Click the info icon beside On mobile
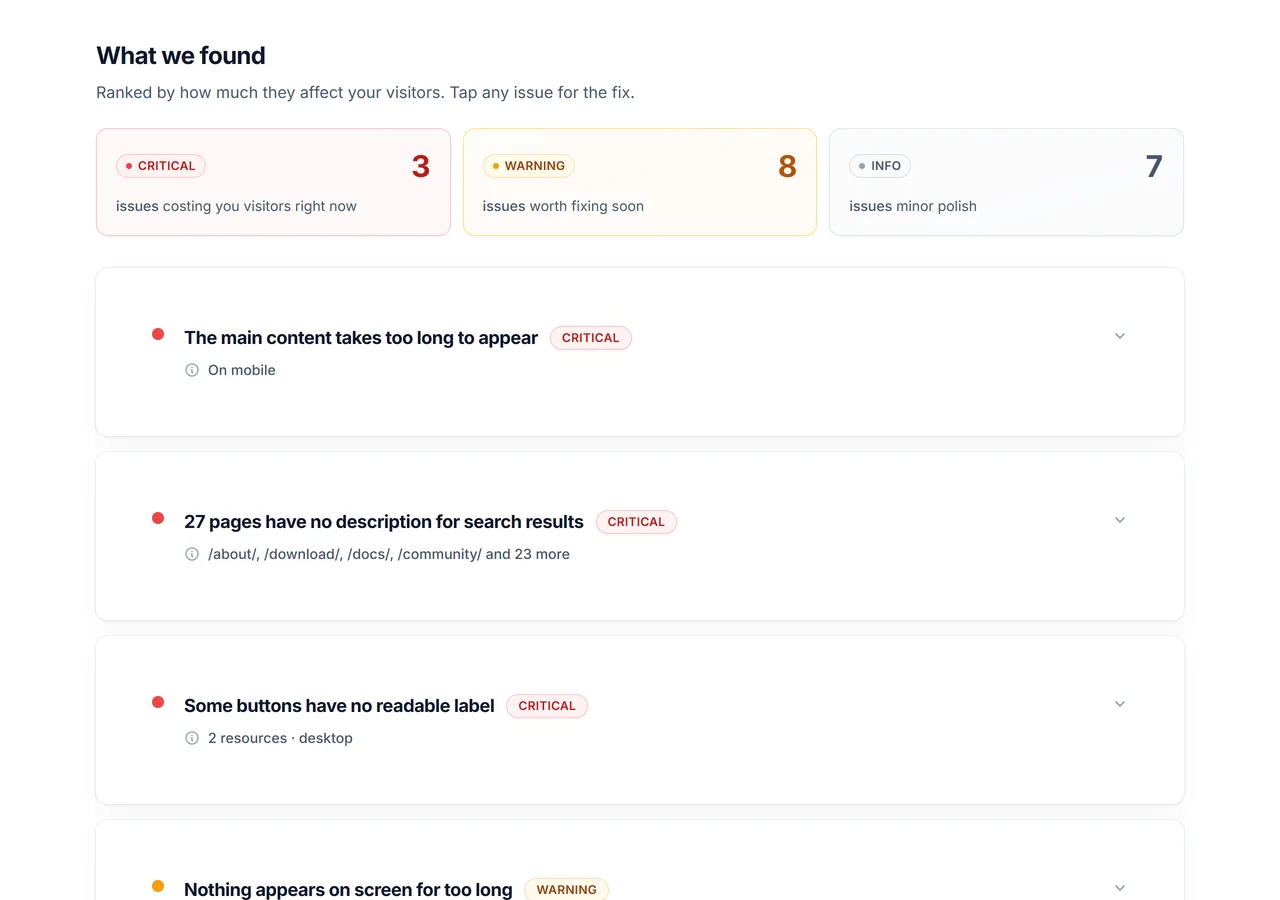 pyautogui.click(x=192, y=370)
